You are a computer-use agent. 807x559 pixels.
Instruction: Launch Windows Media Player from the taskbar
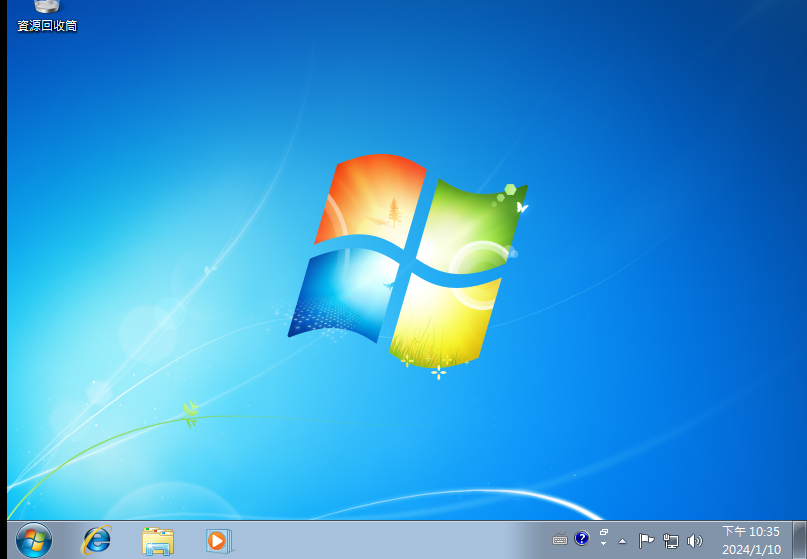click(220, 541)
